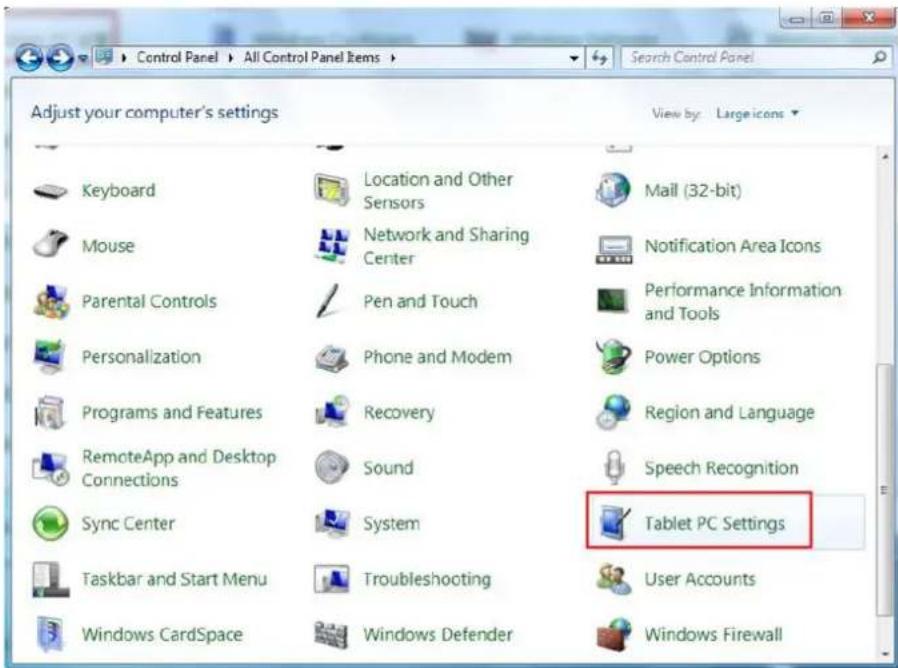Open the Tablet PC Settings link
The height and width of the screenshot is (668, 898).
coord(714,524)
